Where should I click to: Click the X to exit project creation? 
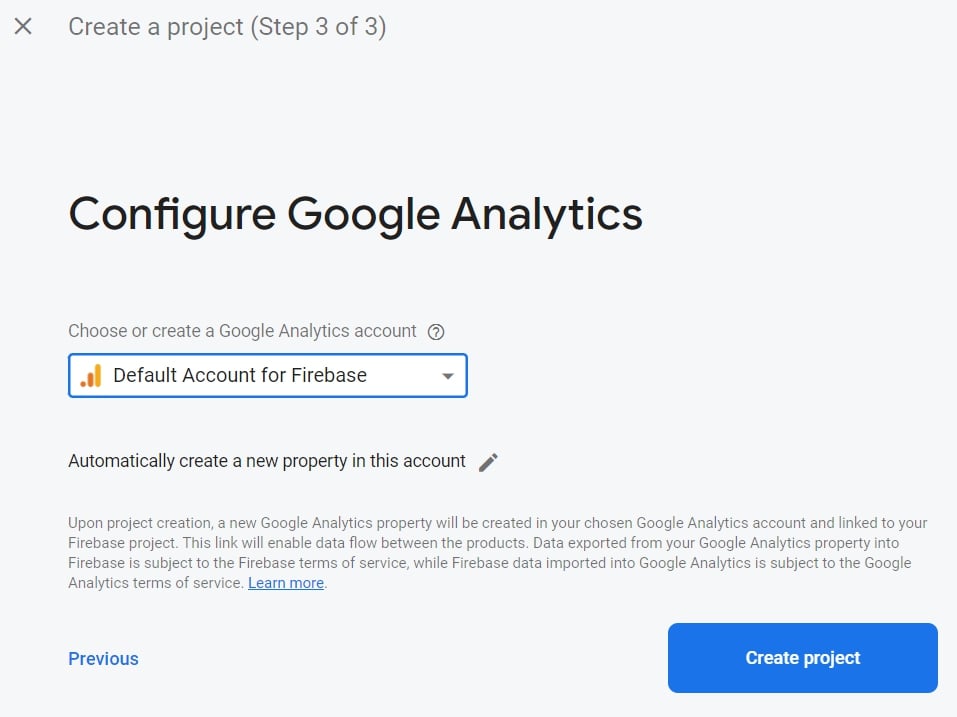click(x=22, y=27)
